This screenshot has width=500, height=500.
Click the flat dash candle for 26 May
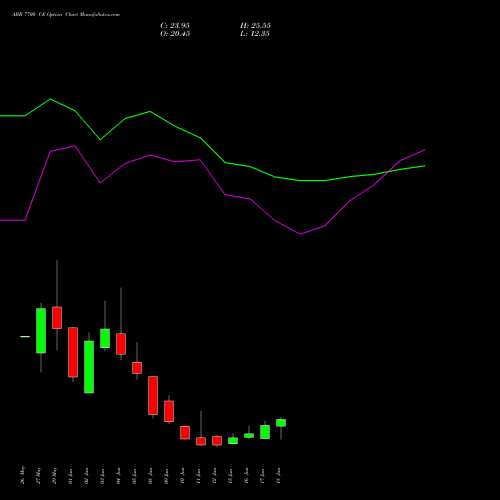25,337
